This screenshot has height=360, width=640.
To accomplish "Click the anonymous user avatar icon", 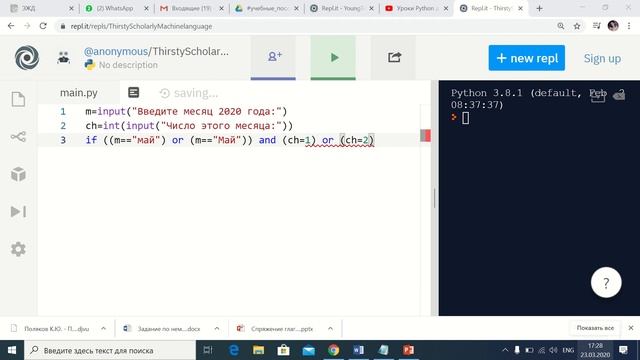I will click(64, 58).
